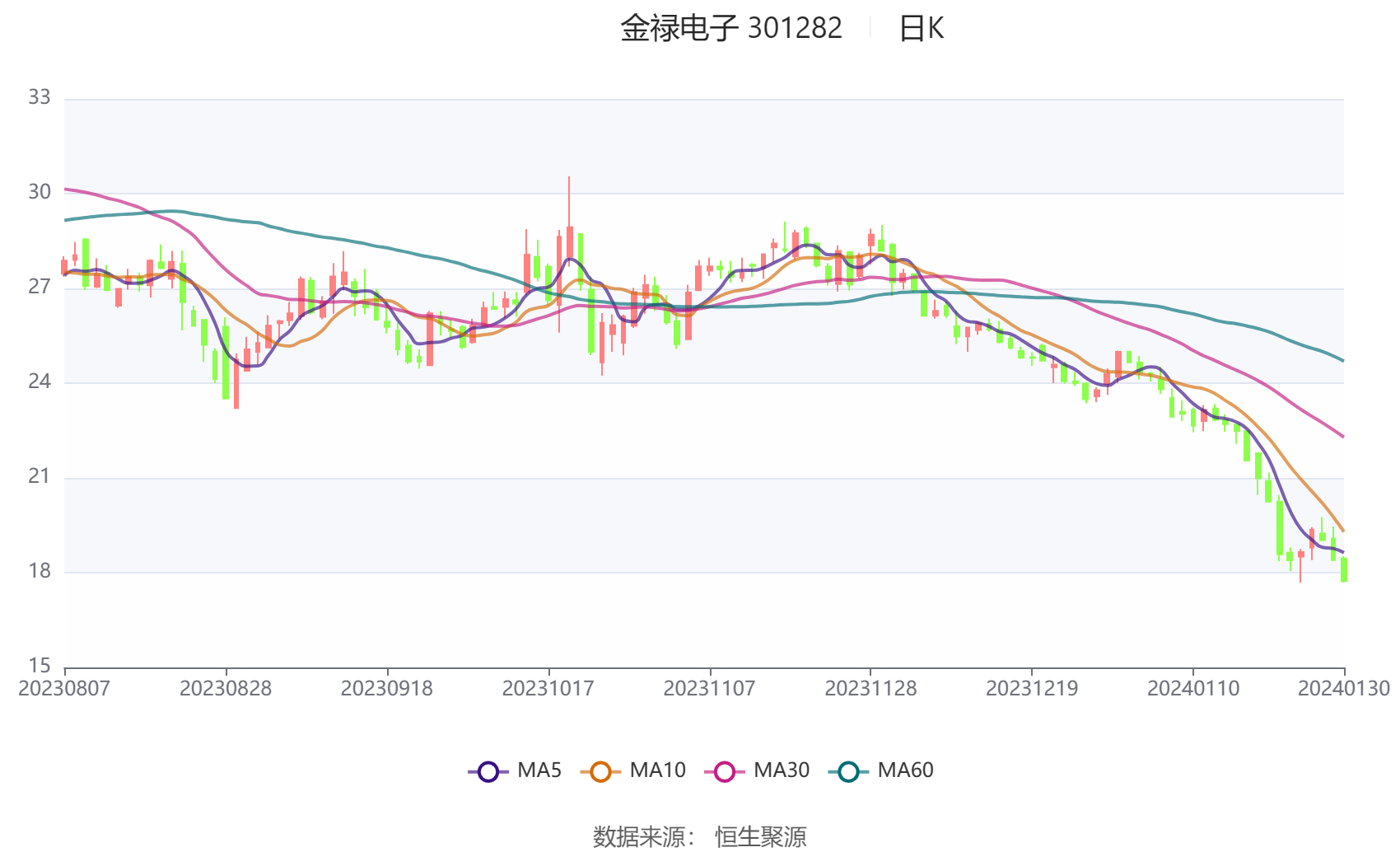Click the 数据来源 恒生聚源 source text
1400x852 pixels.
[699, 836]
